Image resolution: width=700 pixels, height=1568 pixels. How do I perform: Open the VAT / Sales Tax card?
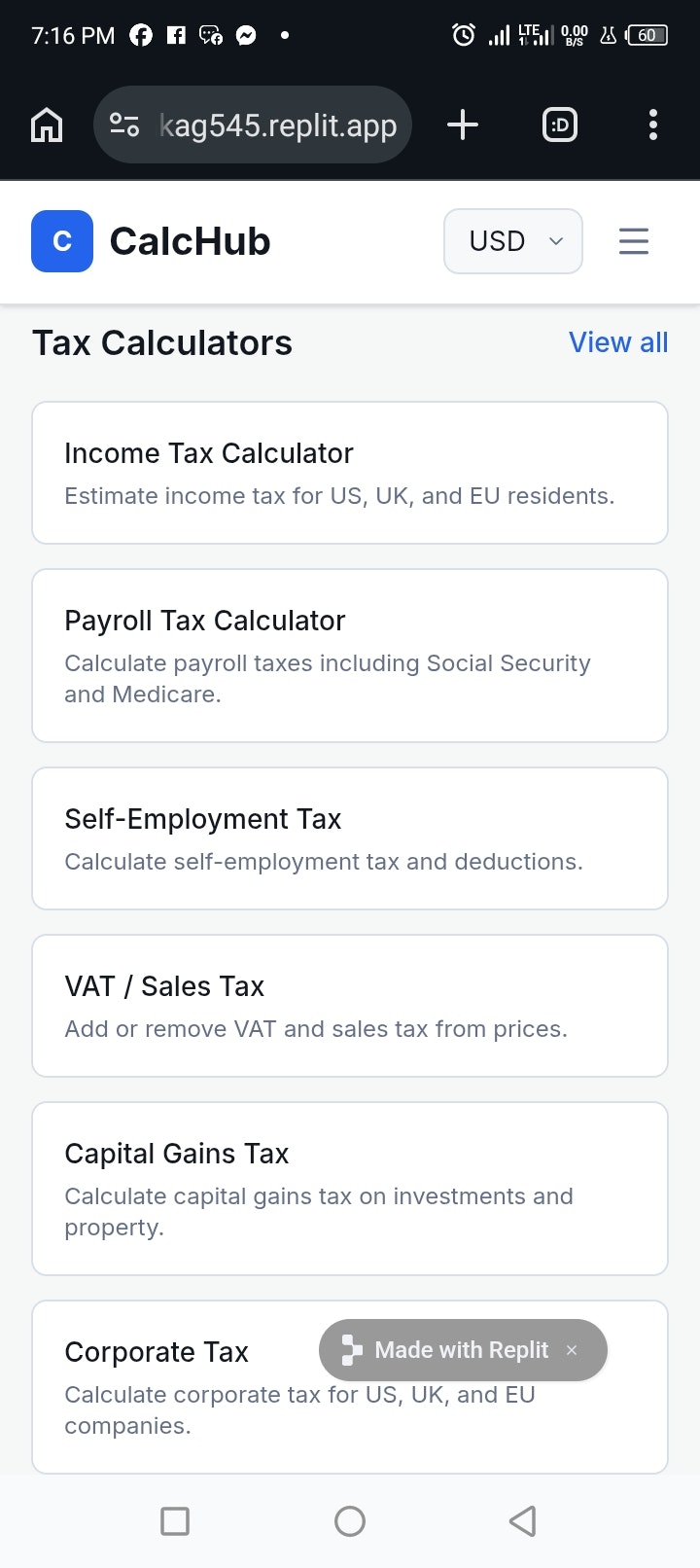tap(350, 1006)
